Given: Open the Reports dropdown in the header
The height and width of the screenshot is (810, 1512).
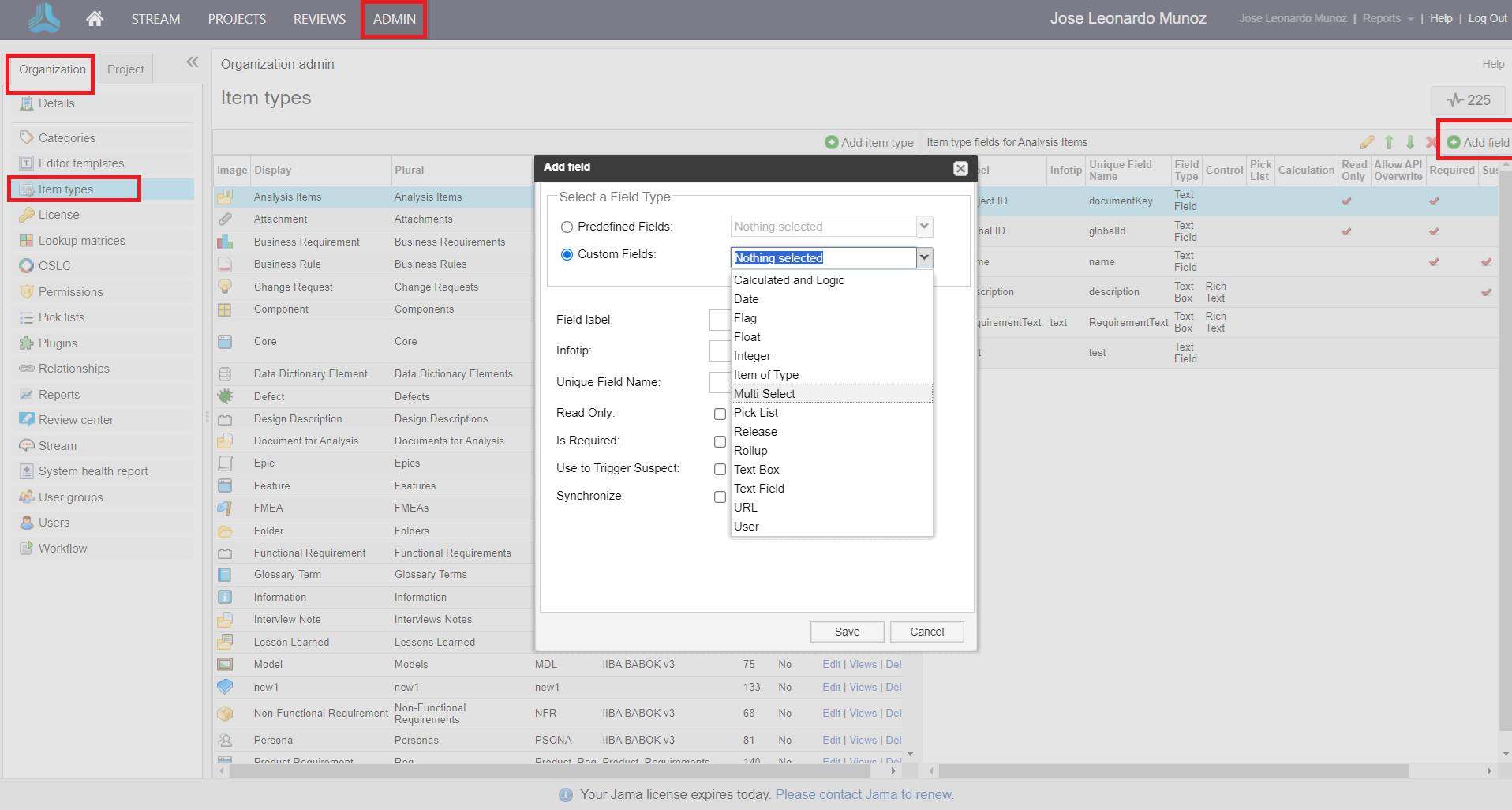Looking at the screenshot, I should point(1388,18).
